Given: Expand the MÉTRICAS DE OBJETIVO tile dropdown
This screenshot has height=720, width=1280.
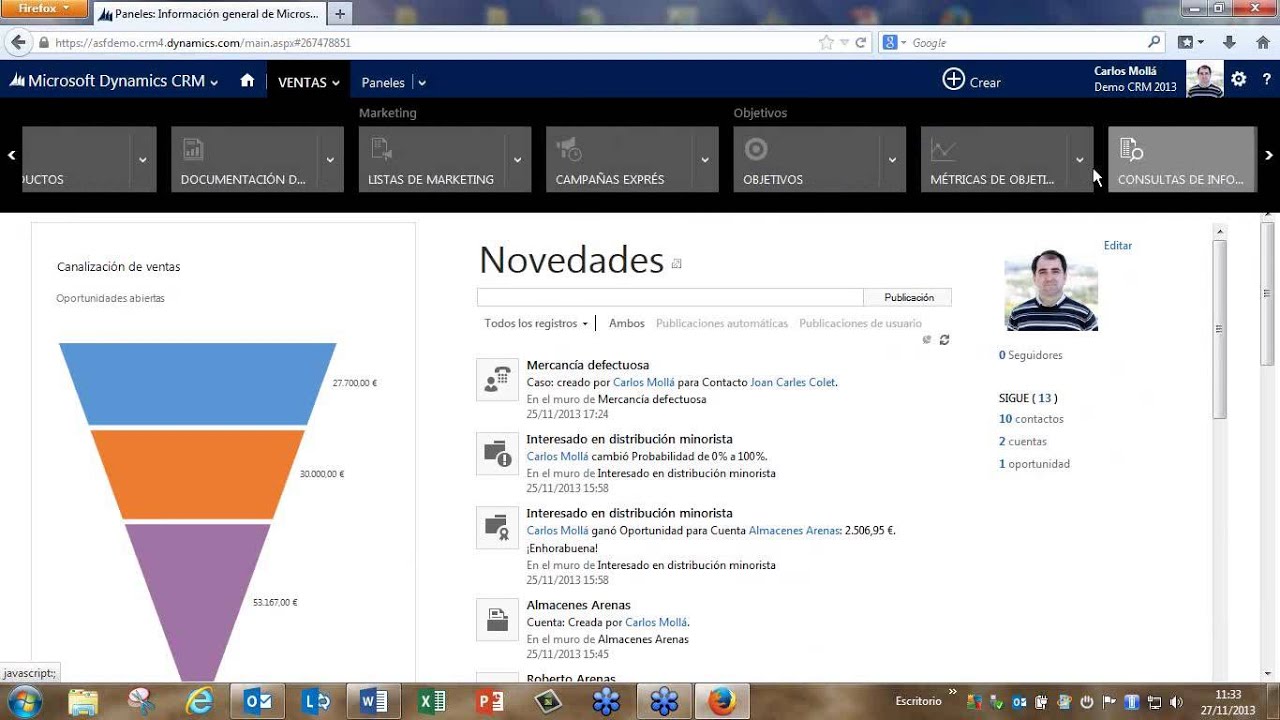Looking at the screenshot, I should coord(1080,159).
